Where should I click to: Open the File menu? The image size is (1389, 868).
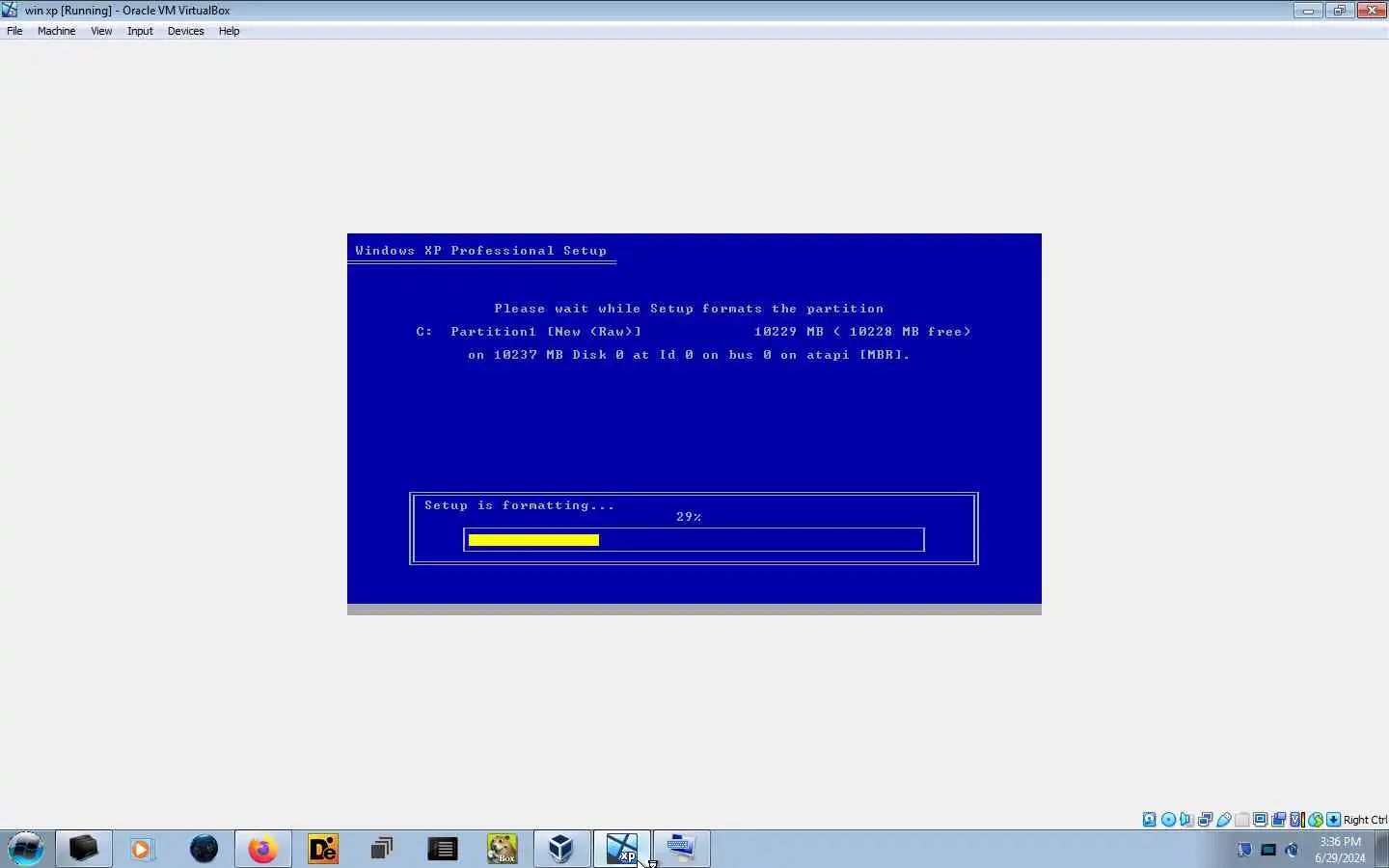(14, 31)
